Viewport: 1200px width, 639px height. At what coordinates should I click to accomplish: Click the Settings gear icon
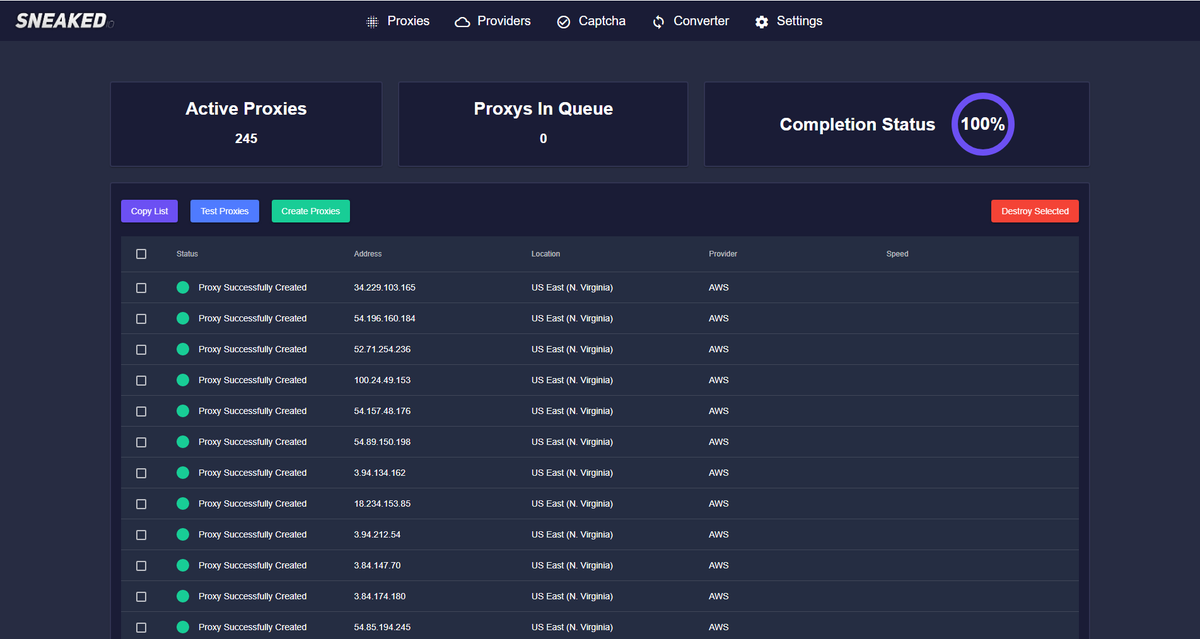click(x=762, y=21)
